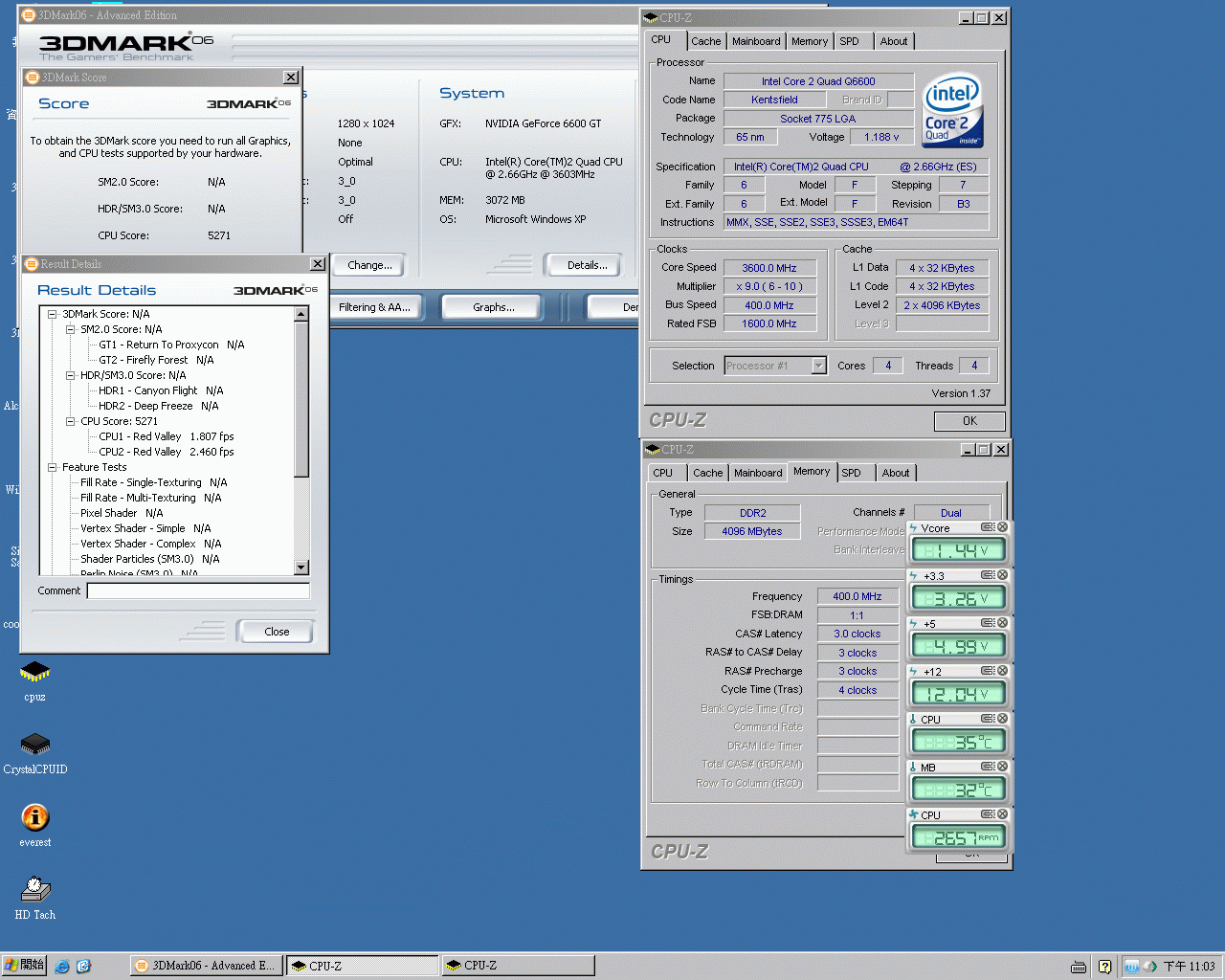Close the +3.3 voltage gadget
The width and height of the screenshot is (1225, 980).
point(1002,575)
